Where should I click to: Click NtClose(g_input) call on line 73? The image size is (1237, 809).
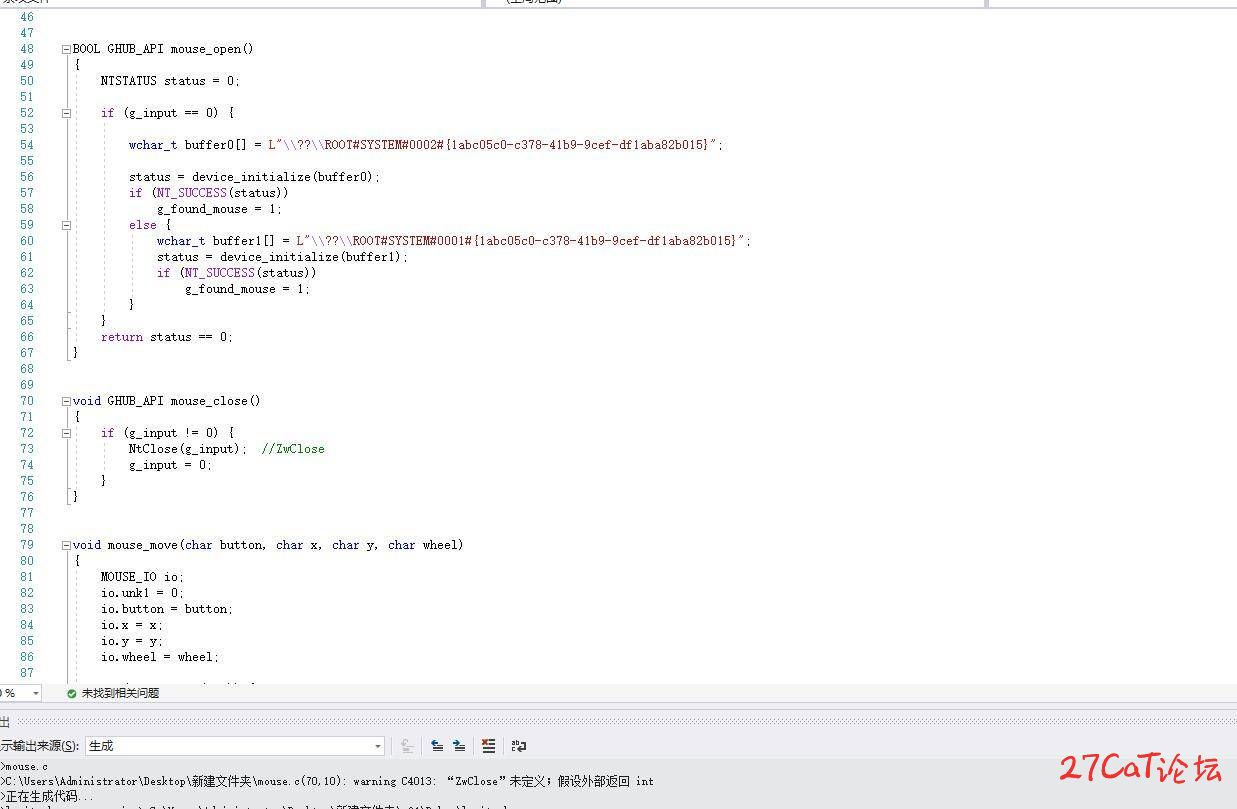point(187,449)
